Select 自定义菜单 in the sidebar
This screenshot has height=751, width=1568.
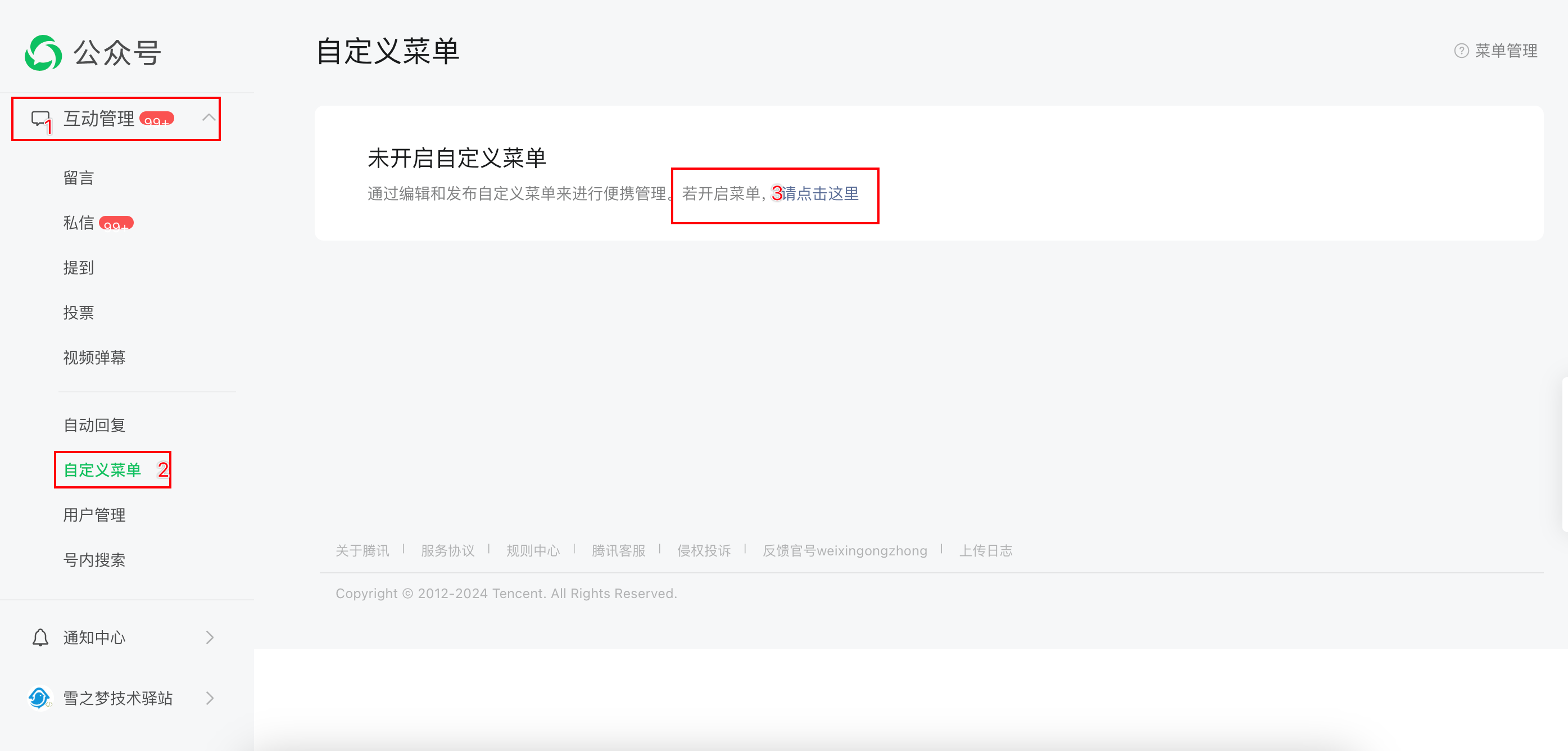(x=102, y=470)
